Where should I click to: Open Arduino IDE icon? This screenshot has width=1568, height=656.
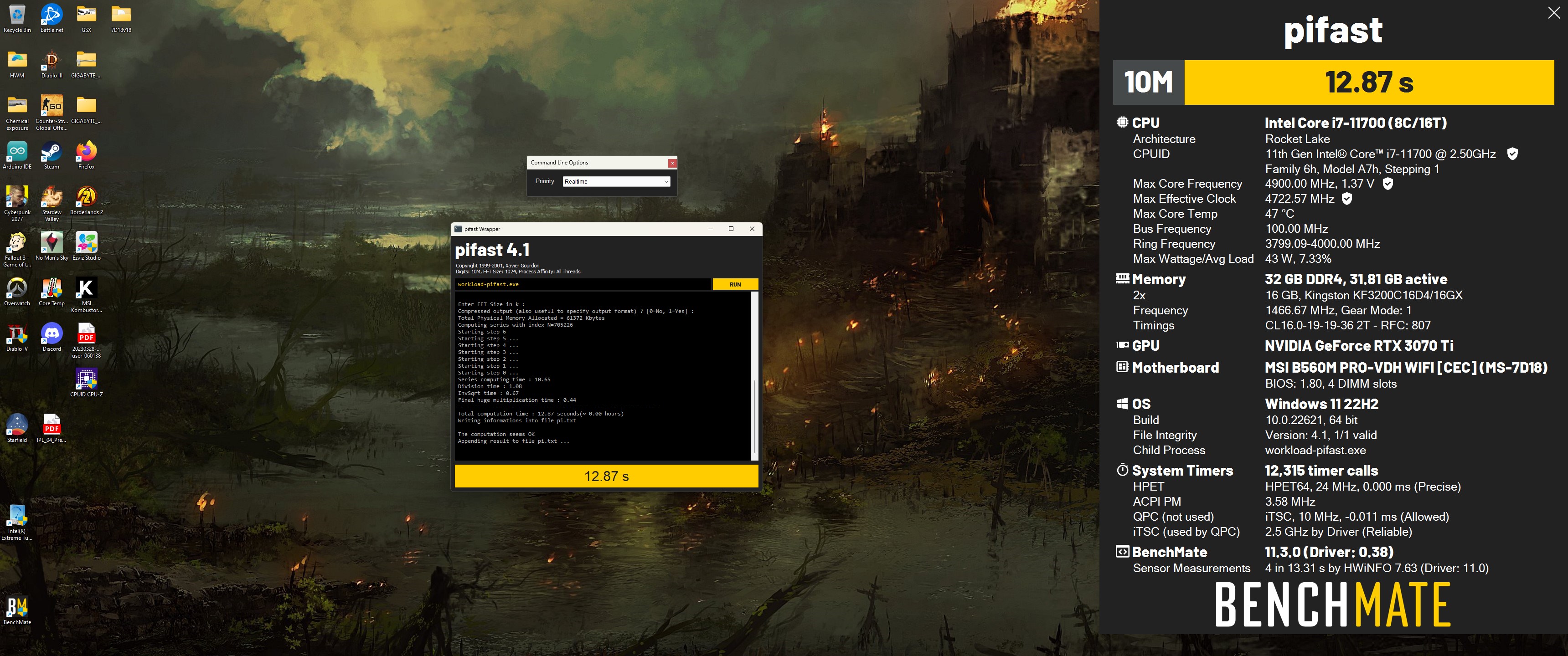point(17,155)
